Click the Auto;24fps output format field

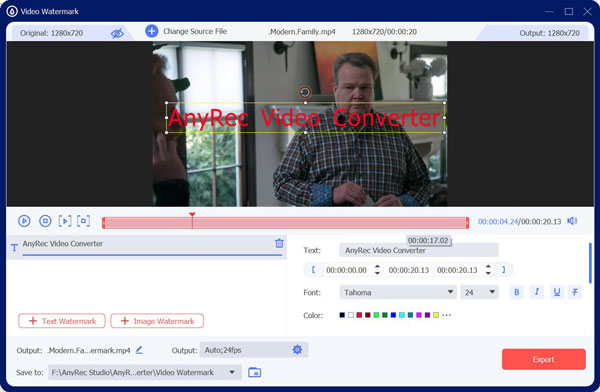point(254,350)
